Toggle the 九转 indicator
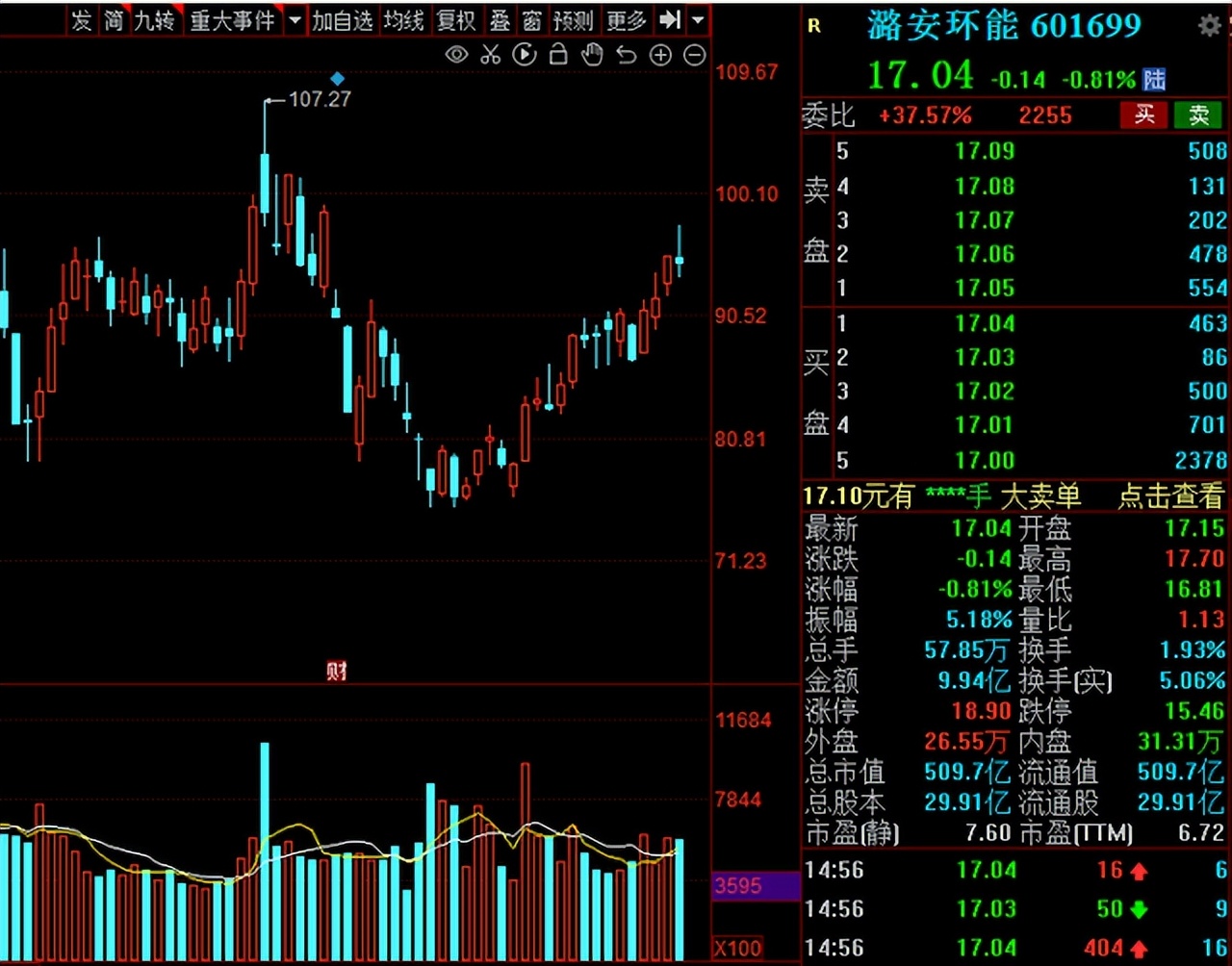The height and width of the screenshot is (966, 1232). (x=155, y=19)
